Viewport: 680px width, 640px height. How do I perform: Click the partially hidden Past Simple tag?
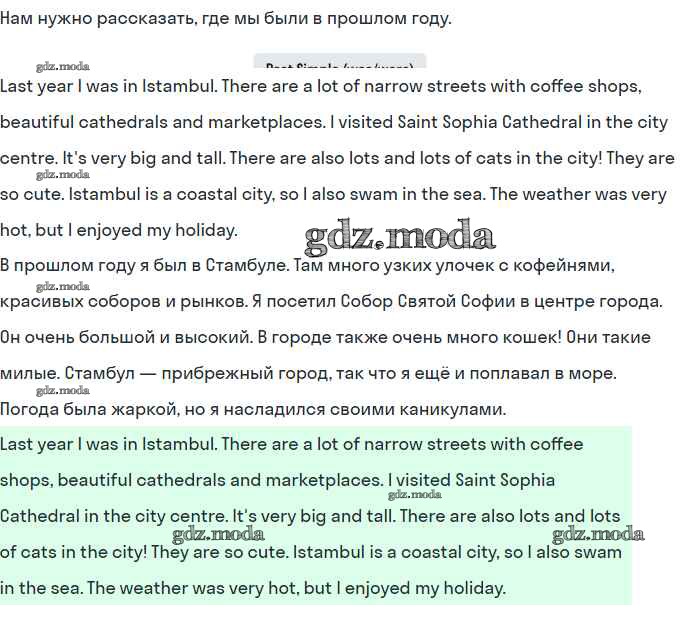pos(339,64)
